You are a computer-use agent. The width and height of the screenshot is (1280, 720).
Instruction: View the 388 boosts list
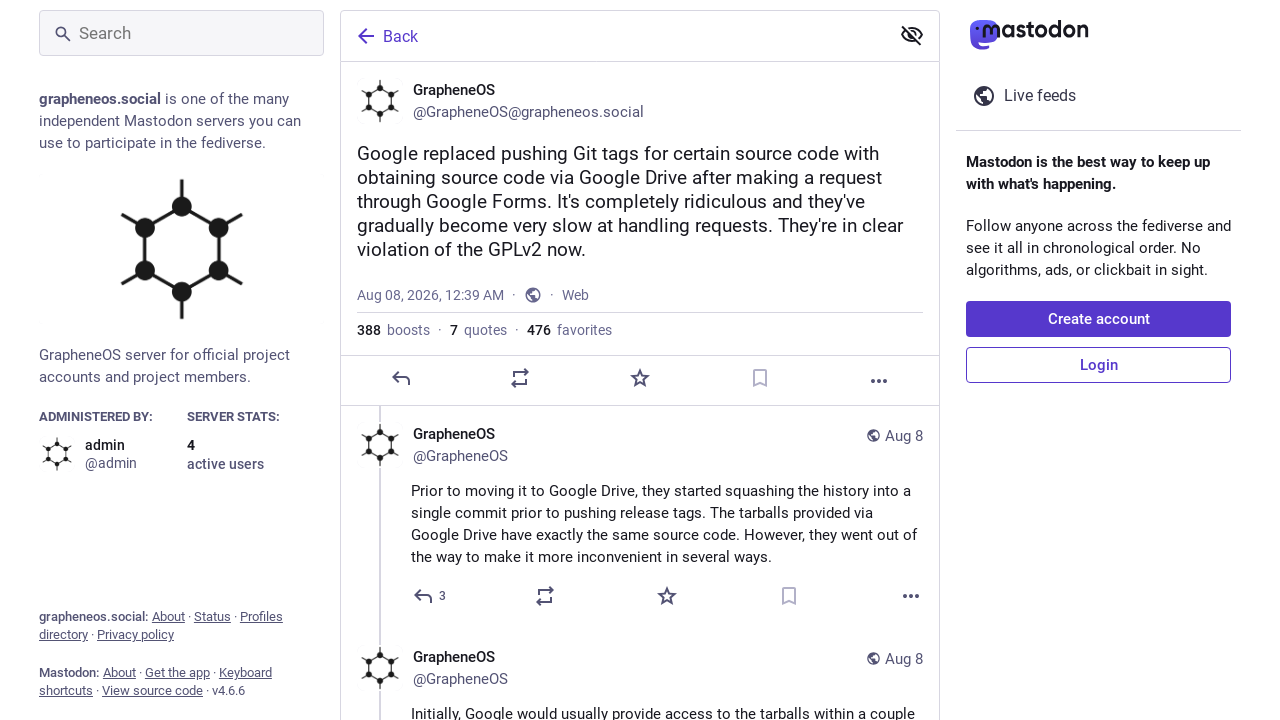tap(393, 330)
